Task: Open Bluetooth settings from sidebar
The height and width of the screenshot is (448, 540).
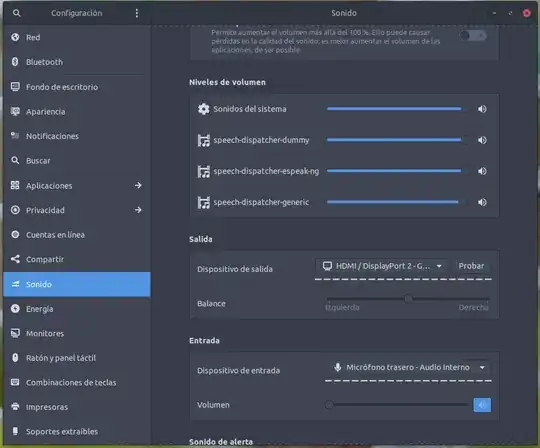Action: (x=77, y=62)
